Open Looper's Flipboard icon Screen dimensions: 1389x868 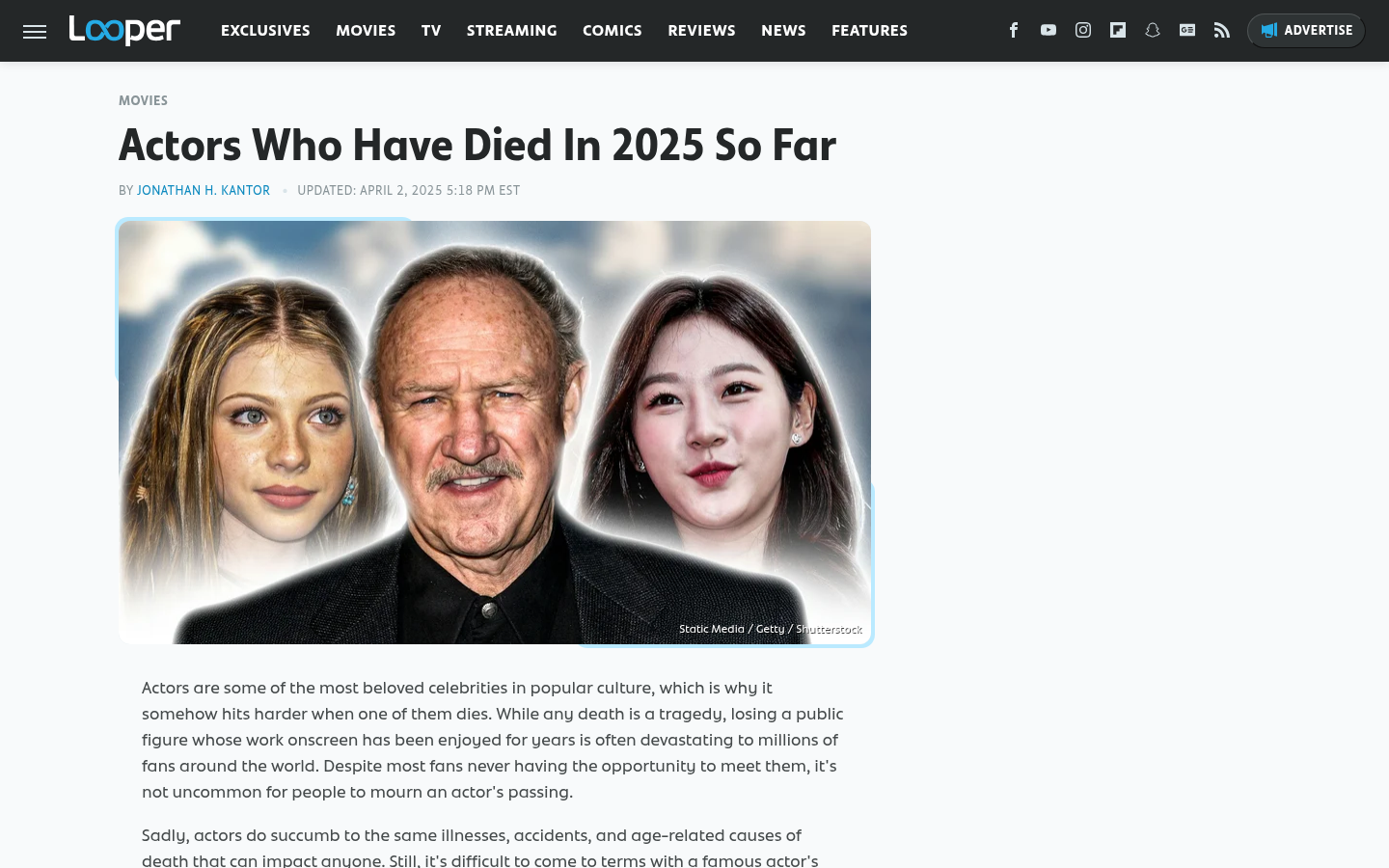(x=1118, y=30)
